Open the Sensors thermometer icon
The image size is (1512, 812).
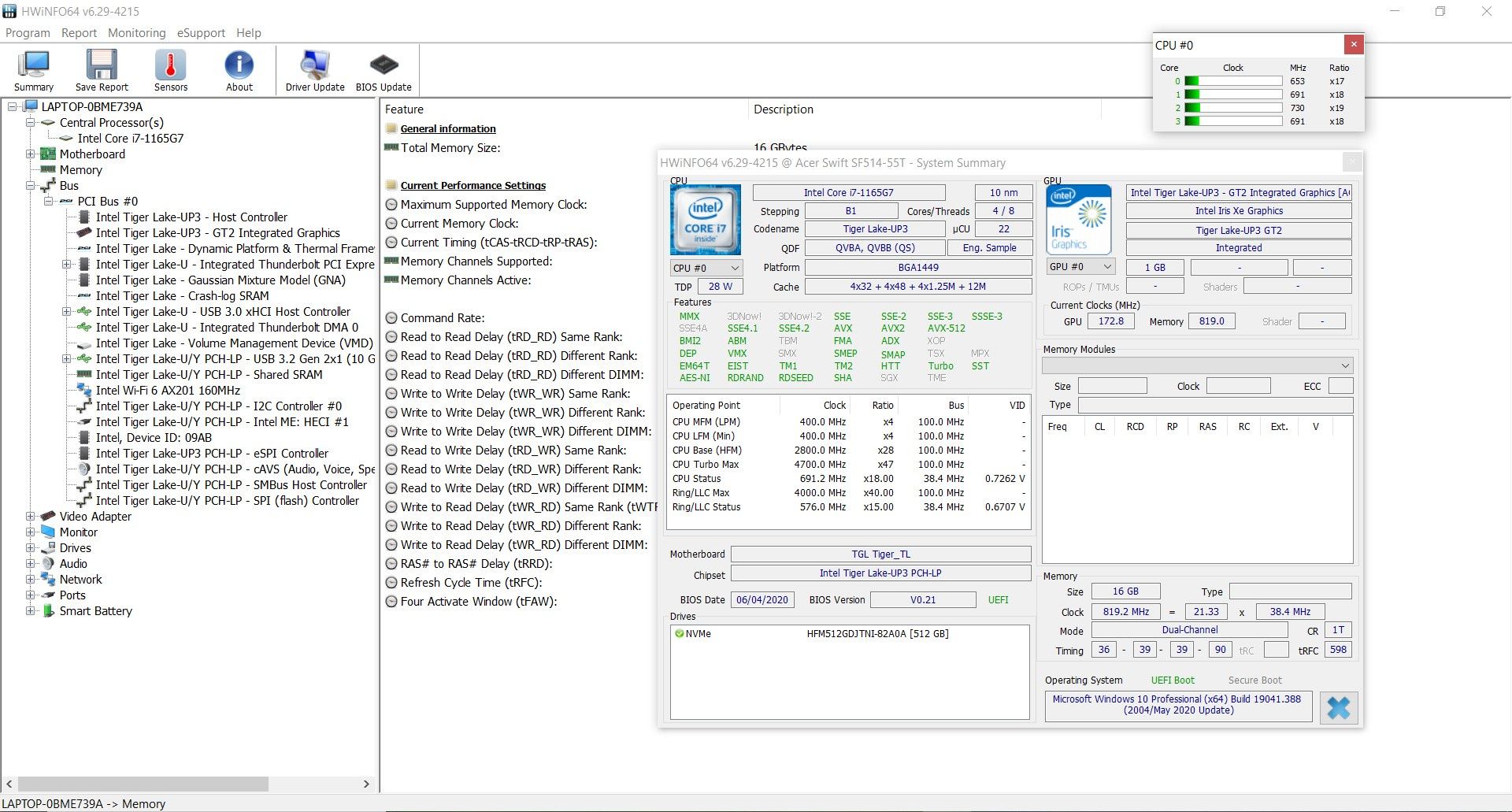(x=171, y=70)
